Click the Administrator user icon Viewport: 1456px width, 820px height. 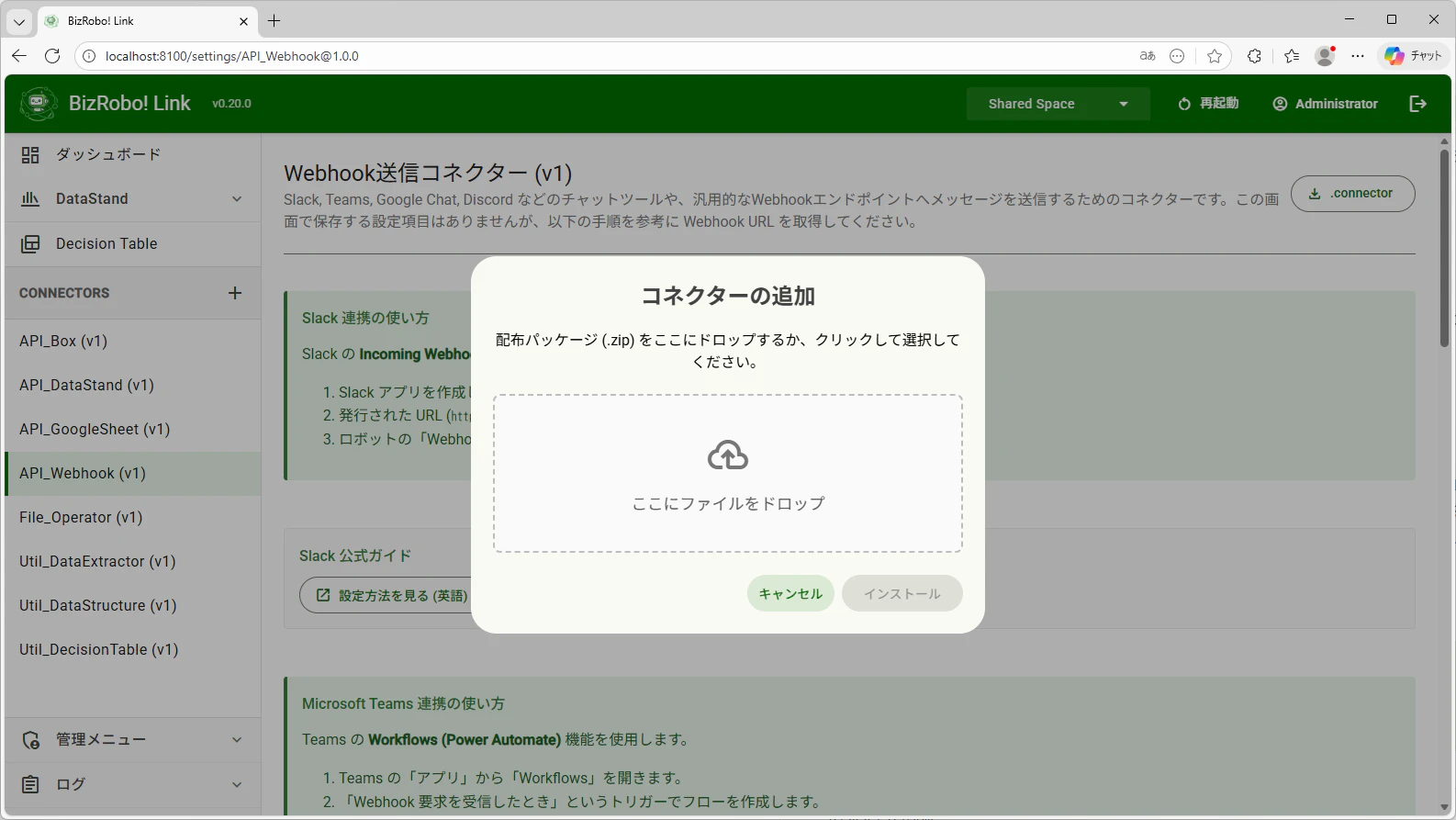(1280, 104)
